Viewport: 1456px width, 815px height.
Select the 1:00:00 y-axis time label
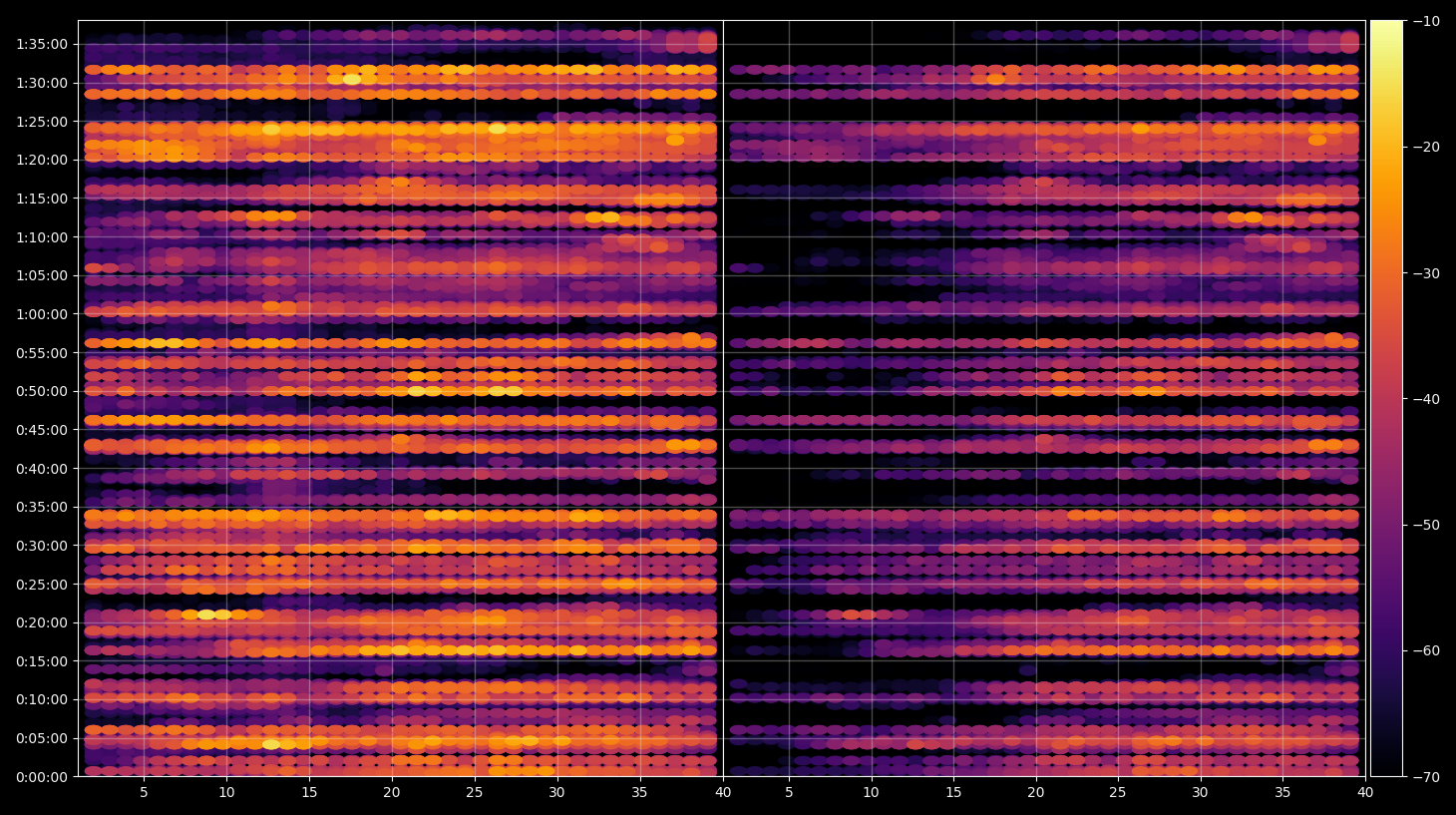(x=42, y=314)
